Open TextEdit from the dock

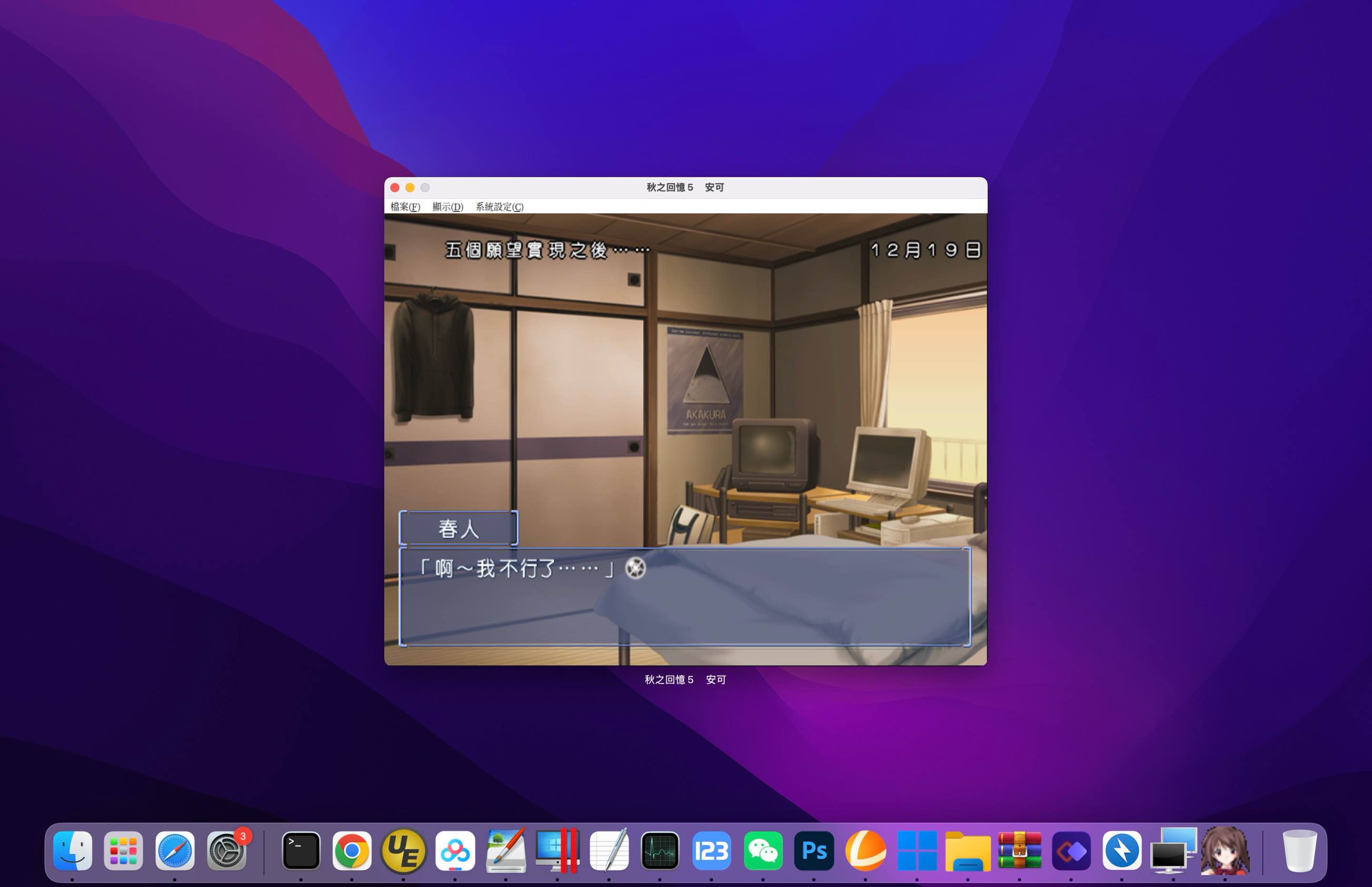click(609, 850)
